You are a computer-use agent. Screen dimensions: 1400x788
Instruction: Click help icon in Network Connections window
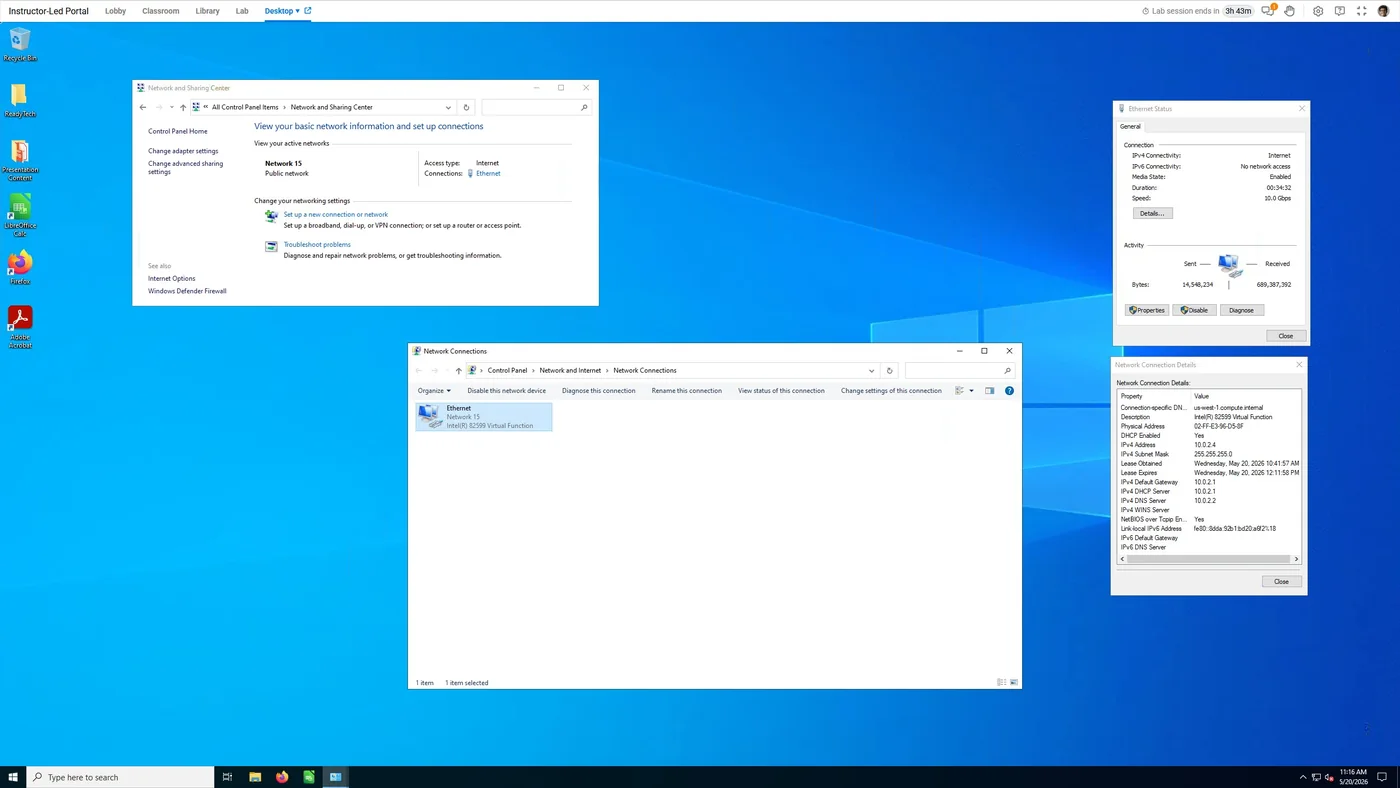coord(1009,391)
